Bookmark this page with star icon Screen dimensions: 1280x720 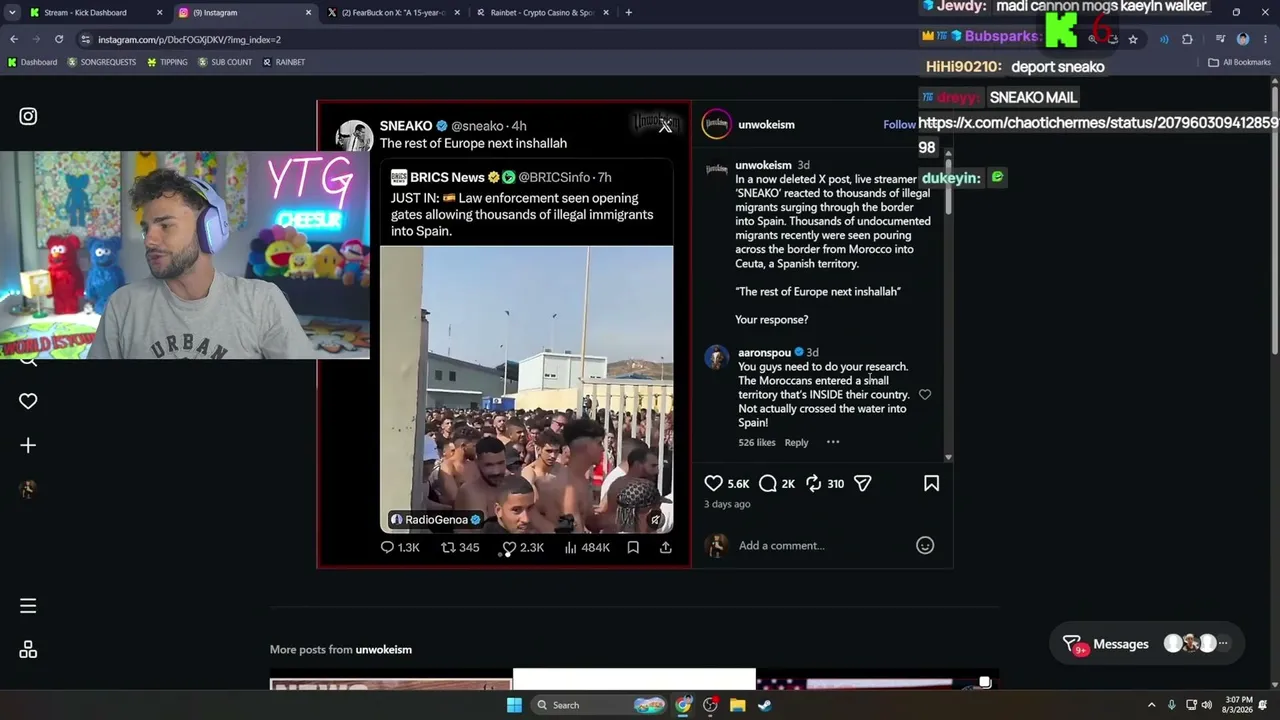(x=1133, y=39)
